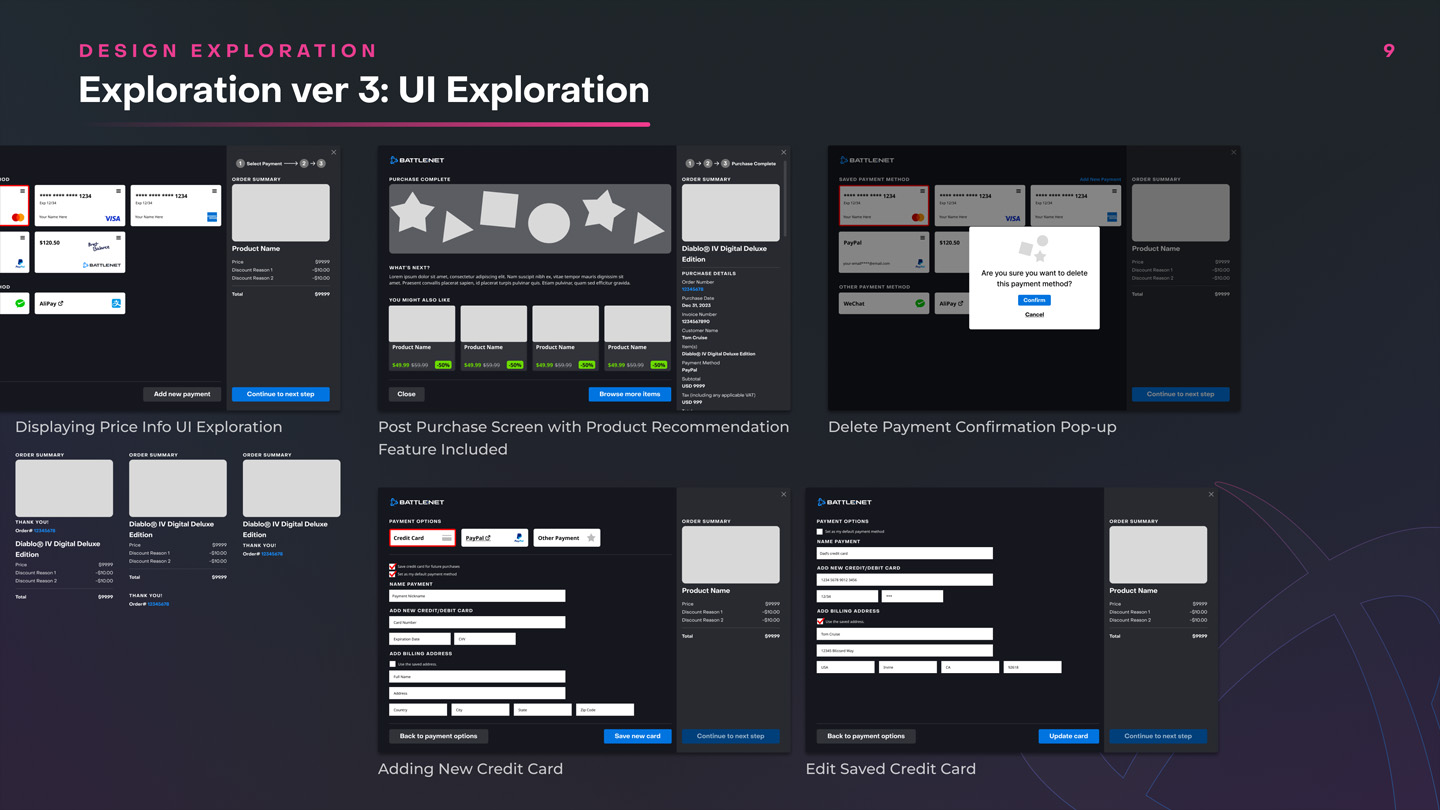The height and width of the screenshot is (810, 1440).
Task: Close the Post Purchase dialog with X
Action: tap(783, 152)
